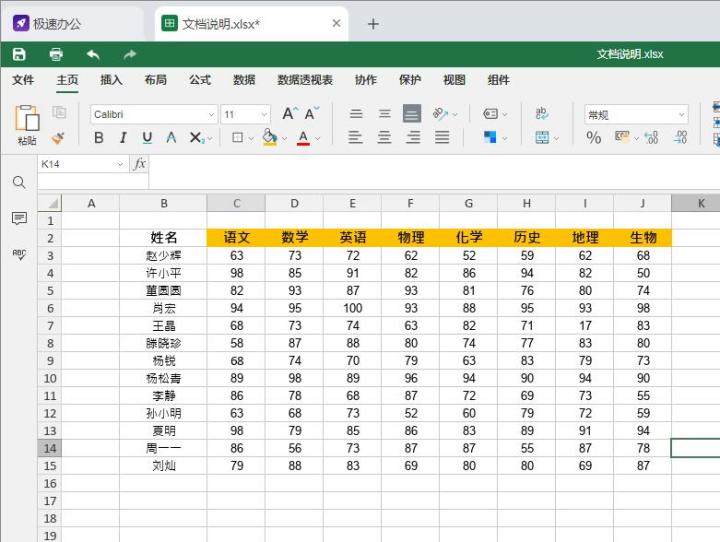Click the increase decimal places icon
Screen dimensions: 720x542
click(x=651, y=137)
